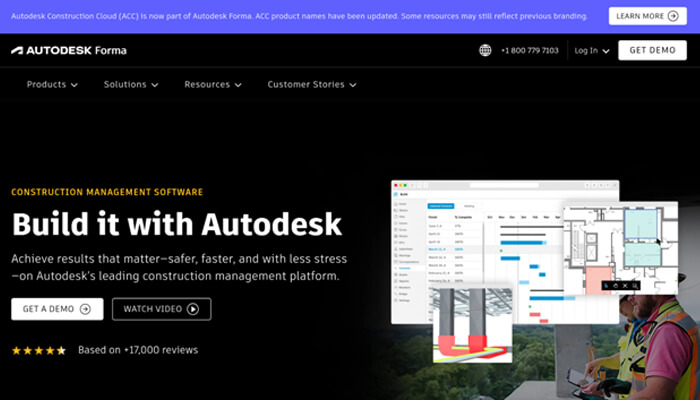This screenshot has height=400, width=700.
Task: Click the 'Based on +17,000 reviews' text
Action: (138, 350)
